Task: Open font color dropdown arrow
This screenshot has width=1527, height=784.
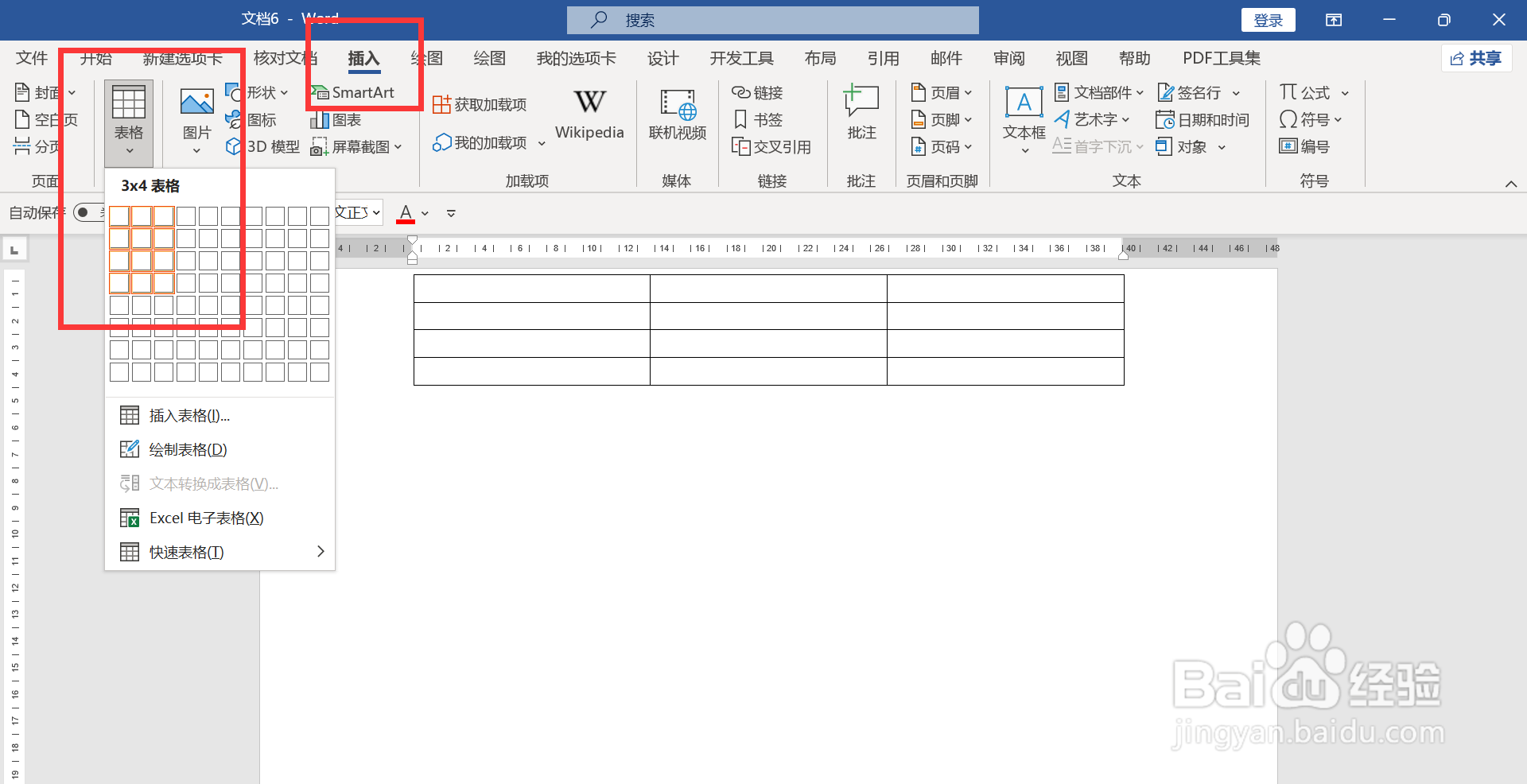Action: point(425,213)
